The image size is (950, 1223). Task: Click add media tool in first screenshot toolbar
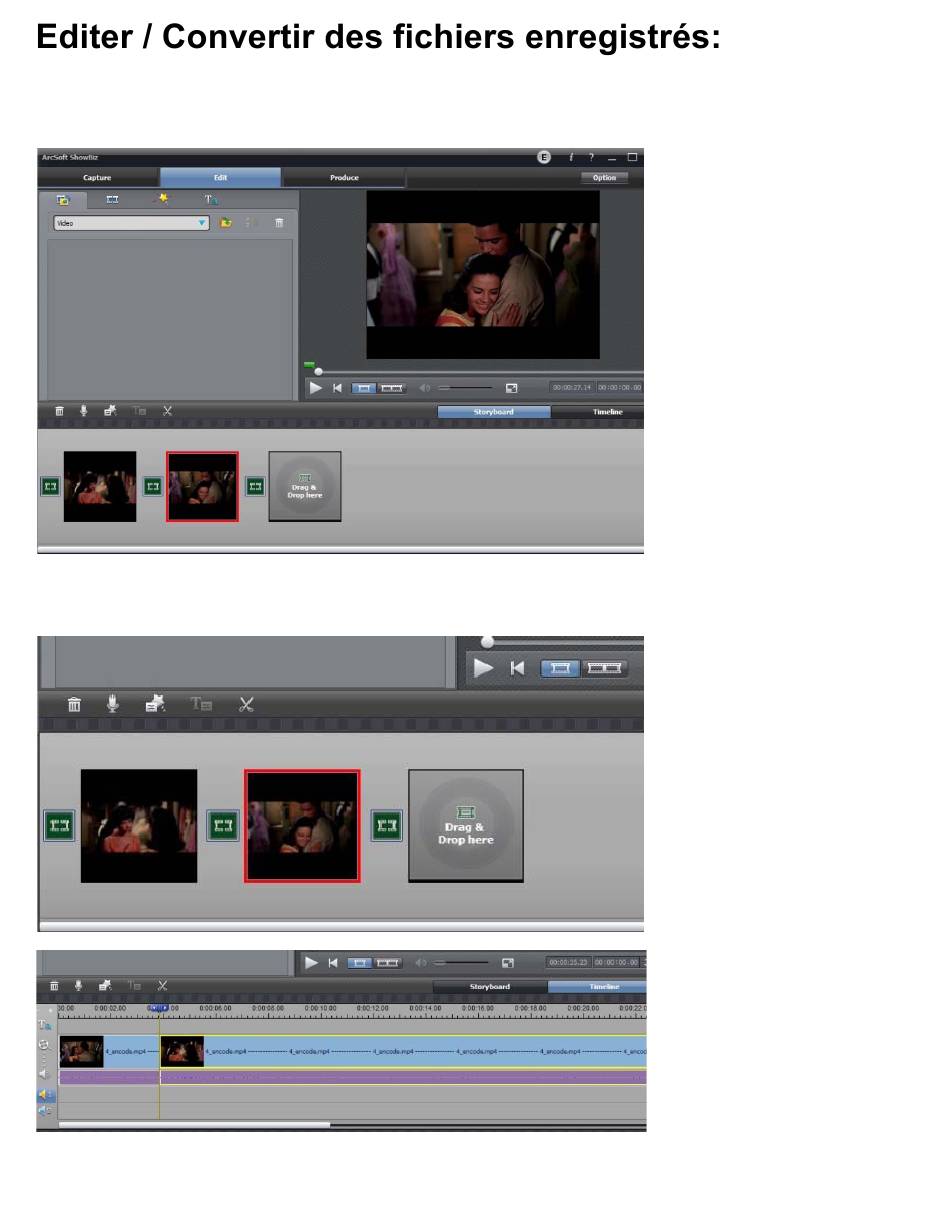click(x=110, y=411)
